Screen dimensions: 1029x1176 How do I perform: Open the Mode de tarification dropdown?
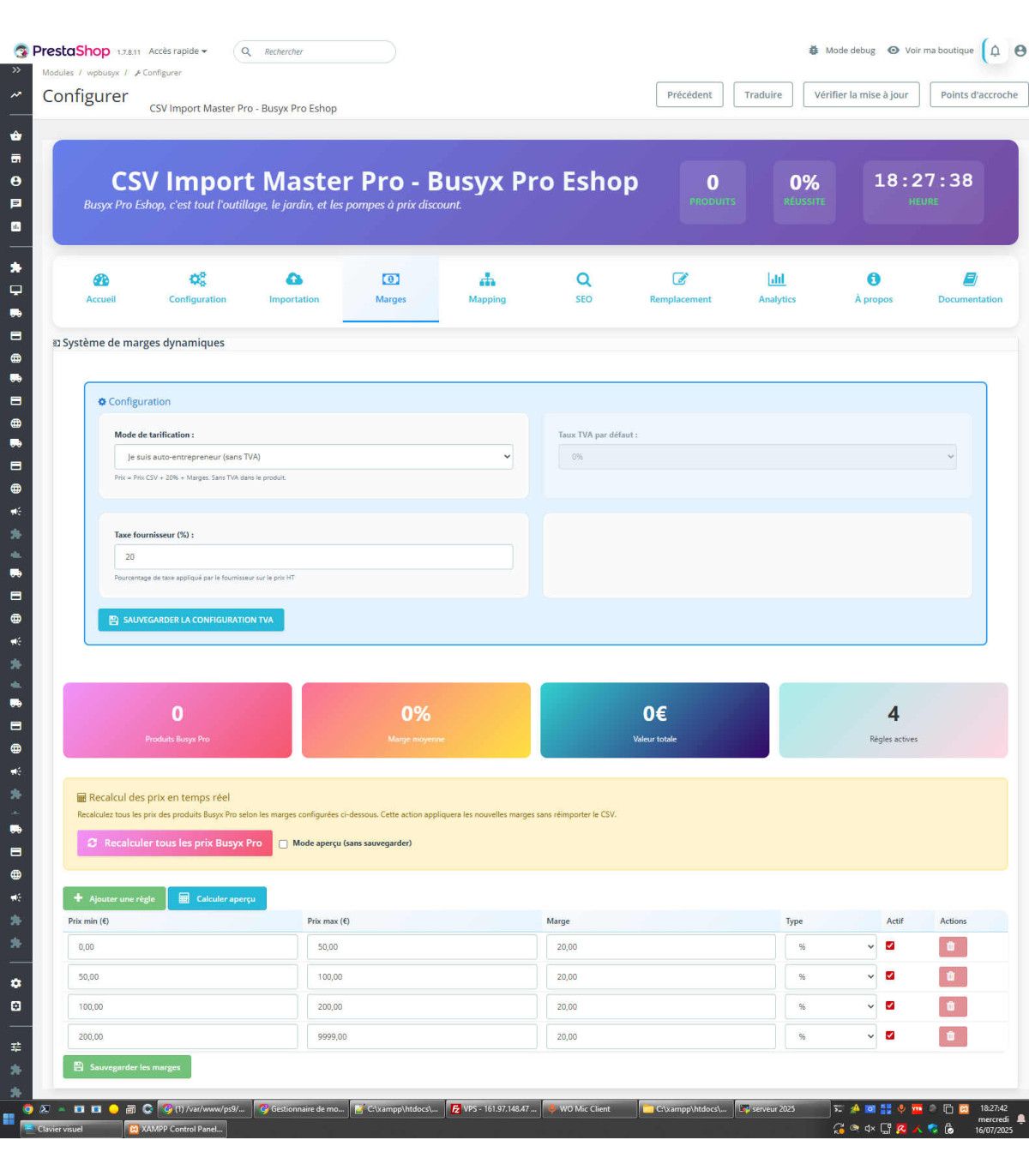pyautogui.click(x=313, y=457)
